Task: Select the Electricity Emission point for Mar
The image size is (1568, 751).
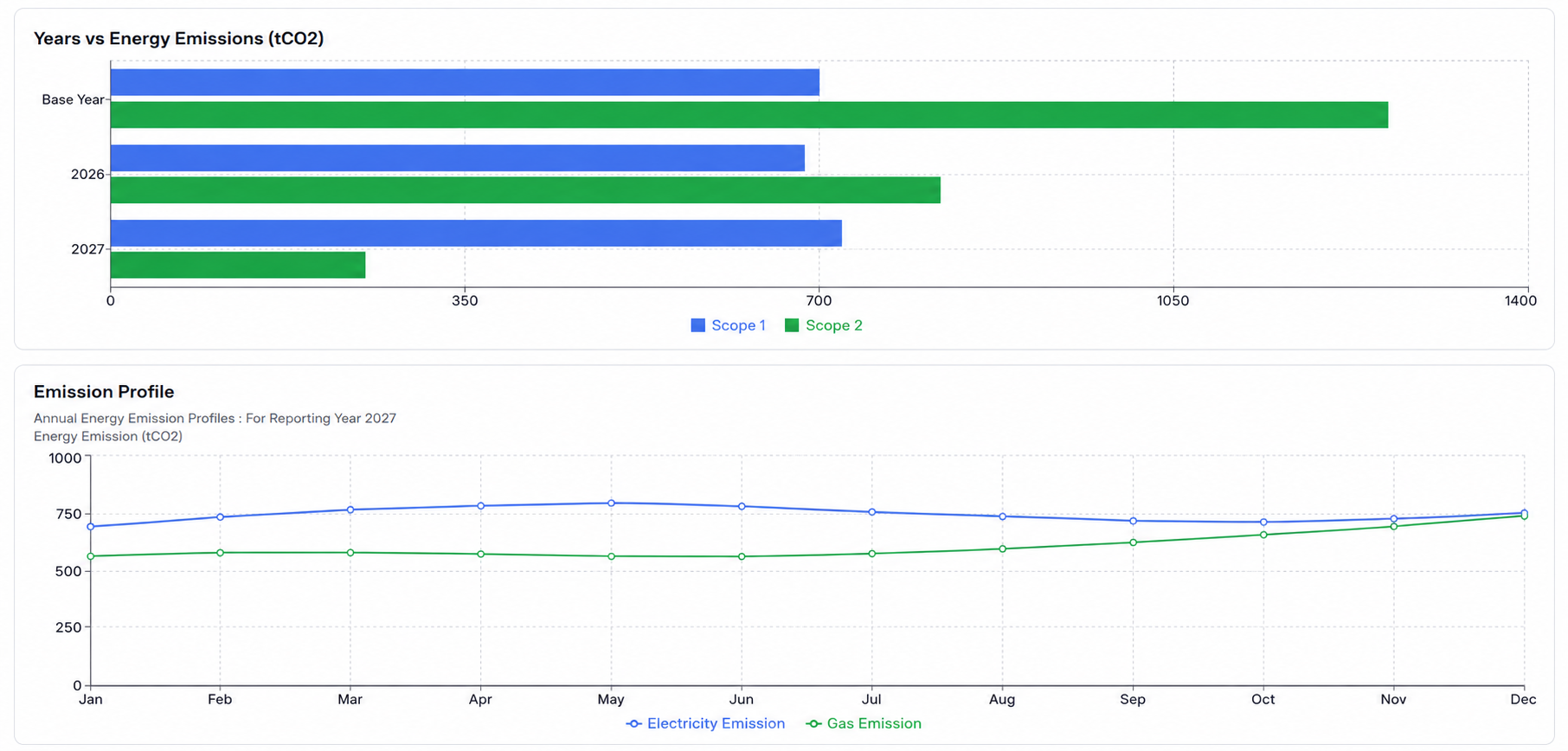Action: pos(350,510)
